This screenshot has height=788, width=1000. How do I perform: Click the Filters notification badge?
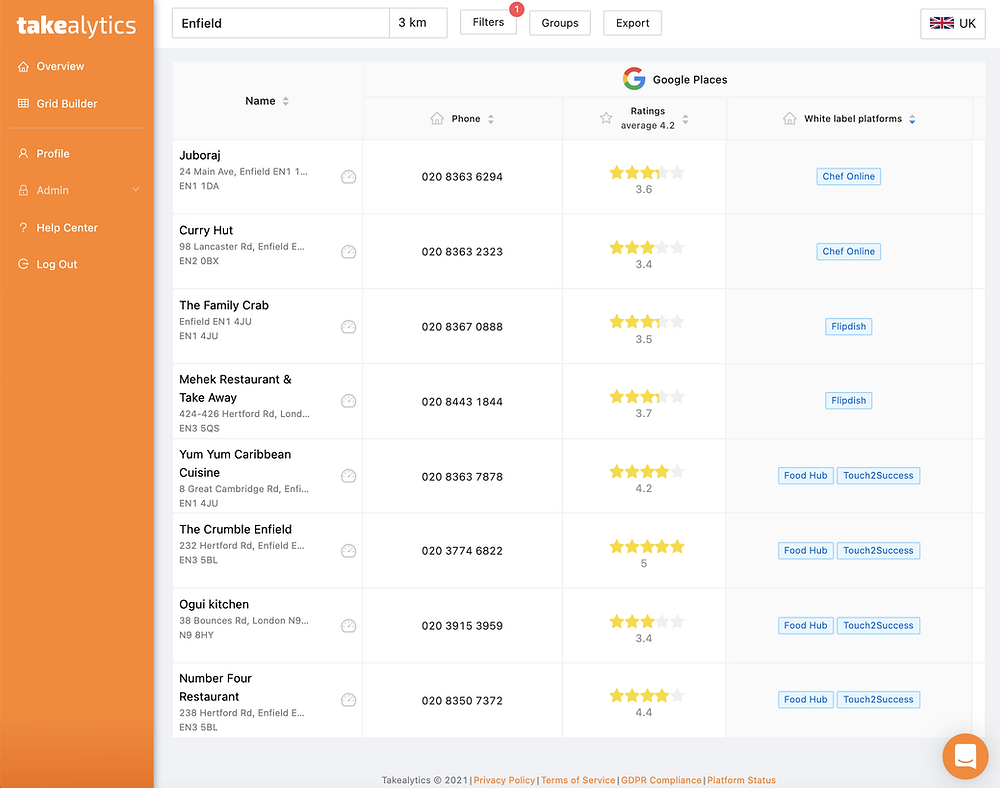pyautogui.click(x=517, y=9)
